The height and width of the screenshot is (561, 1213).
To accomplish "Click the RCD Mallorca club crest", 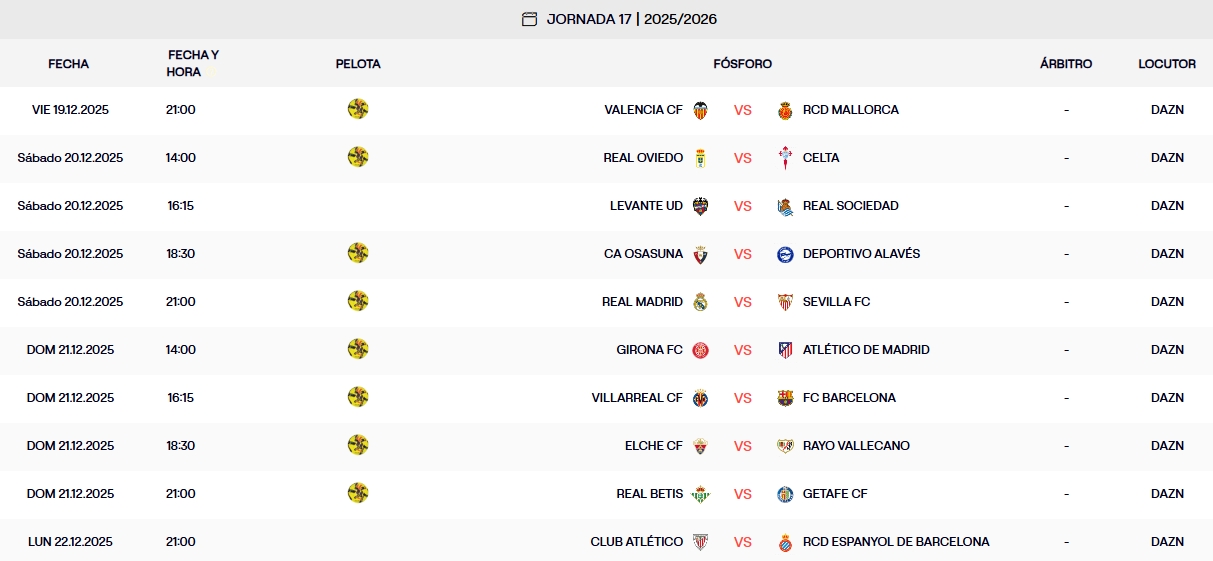I will point(785,110).
